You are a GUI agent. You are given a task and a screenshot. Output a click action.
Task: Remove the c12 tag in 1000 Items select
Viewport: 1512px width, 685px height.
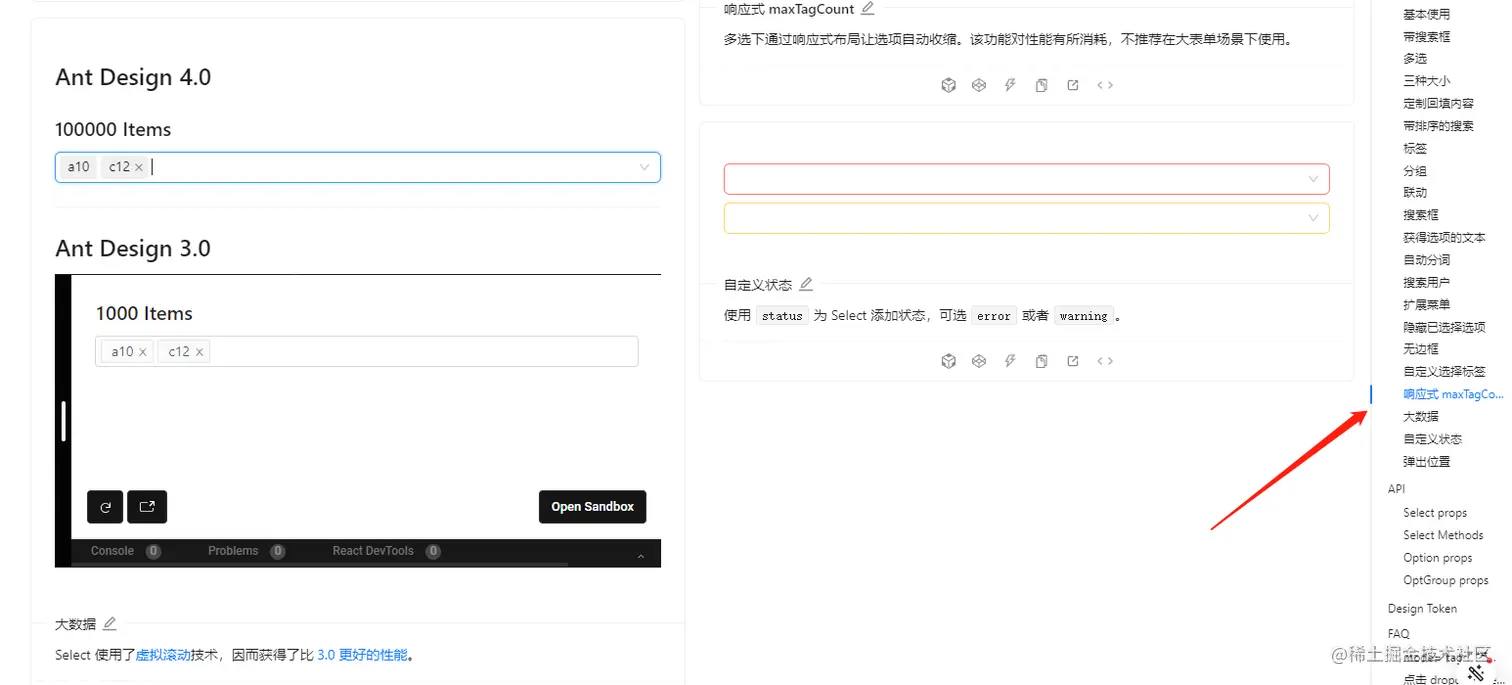[200, 351]
